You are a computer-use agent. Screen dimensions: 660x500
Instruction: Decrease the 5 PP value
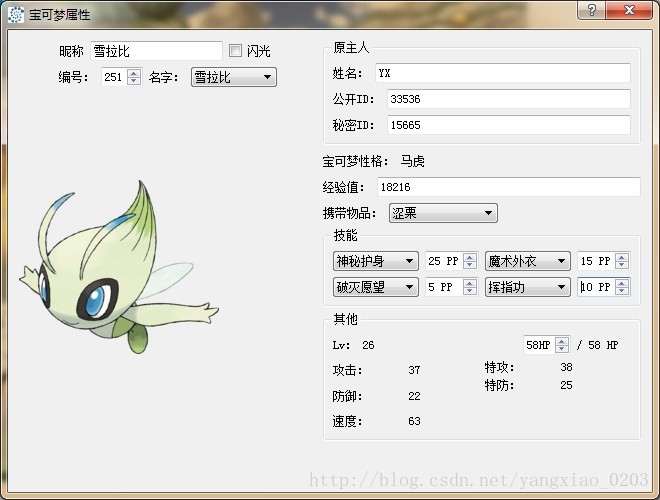pos(470,291)
